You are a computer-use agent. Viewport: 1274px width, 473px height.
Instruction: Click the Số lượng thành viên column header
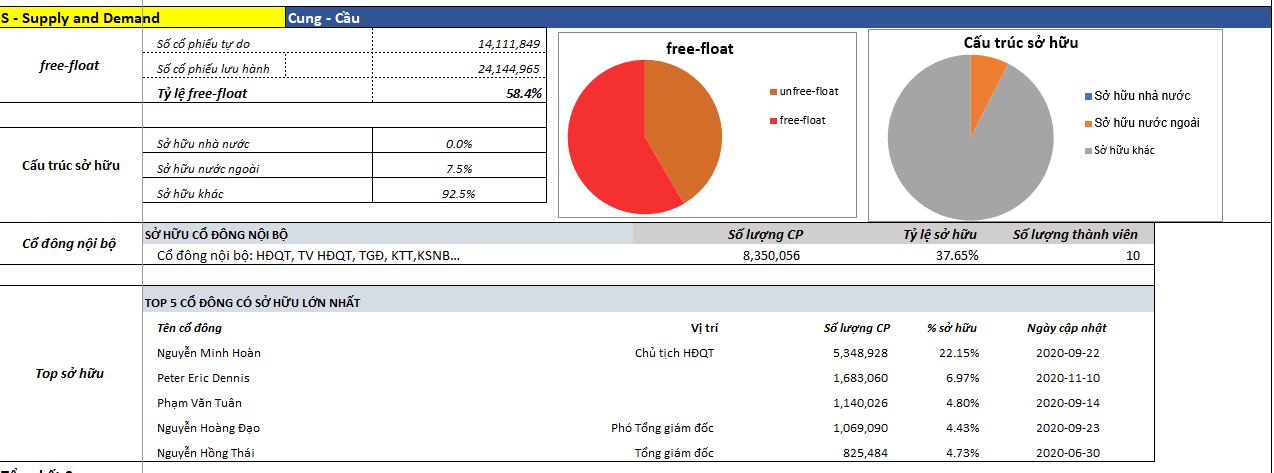[1074, 234]
